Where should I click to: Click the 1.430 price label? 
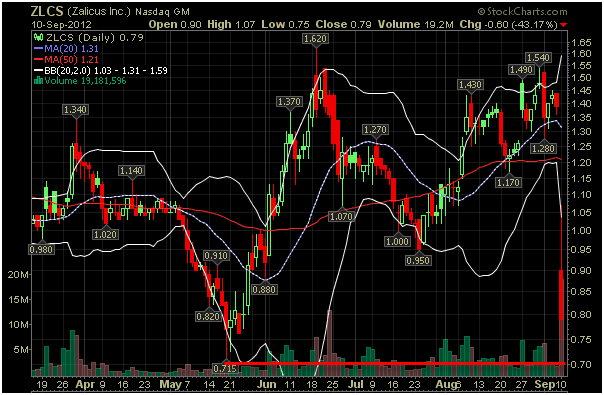[470, 85]
